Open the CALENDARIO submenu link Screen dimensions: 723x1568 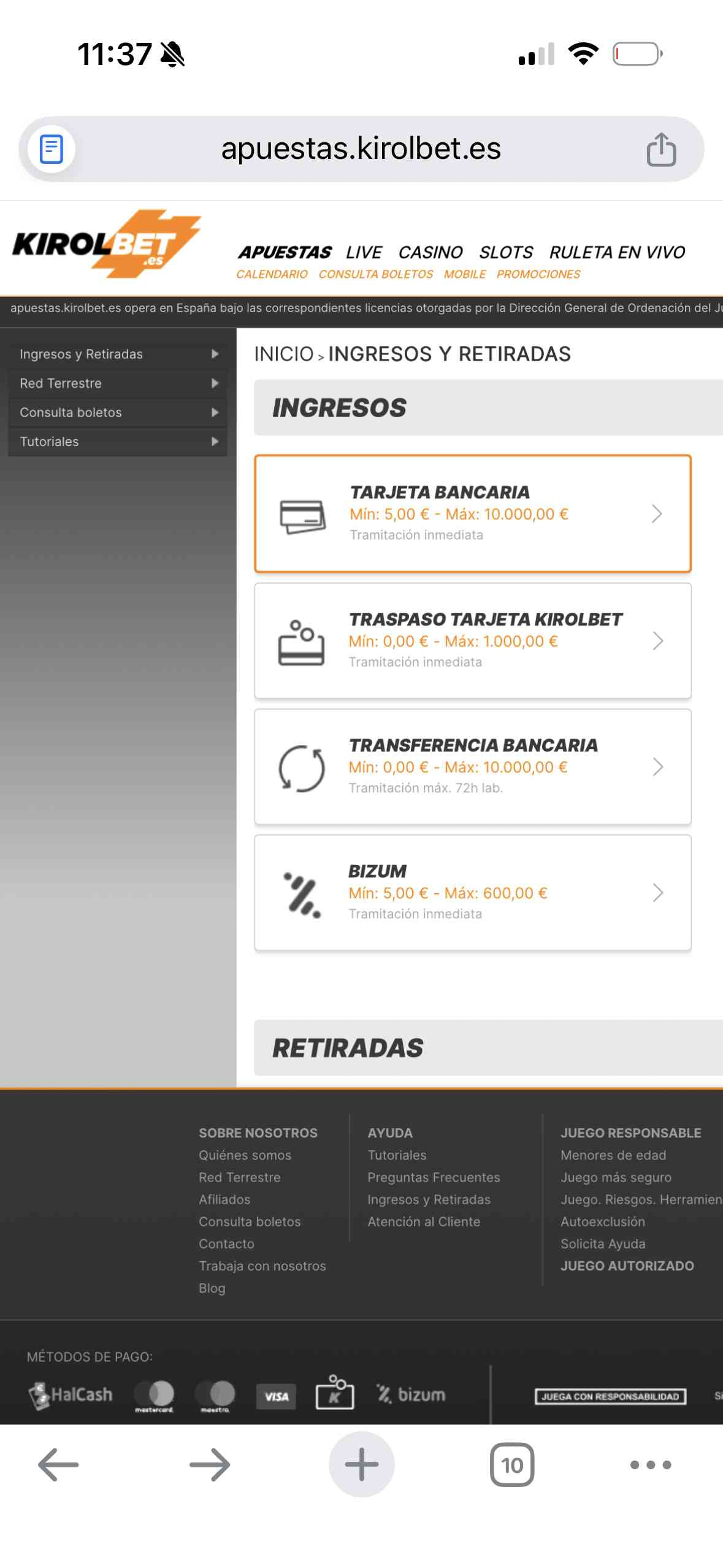[272, 274]
